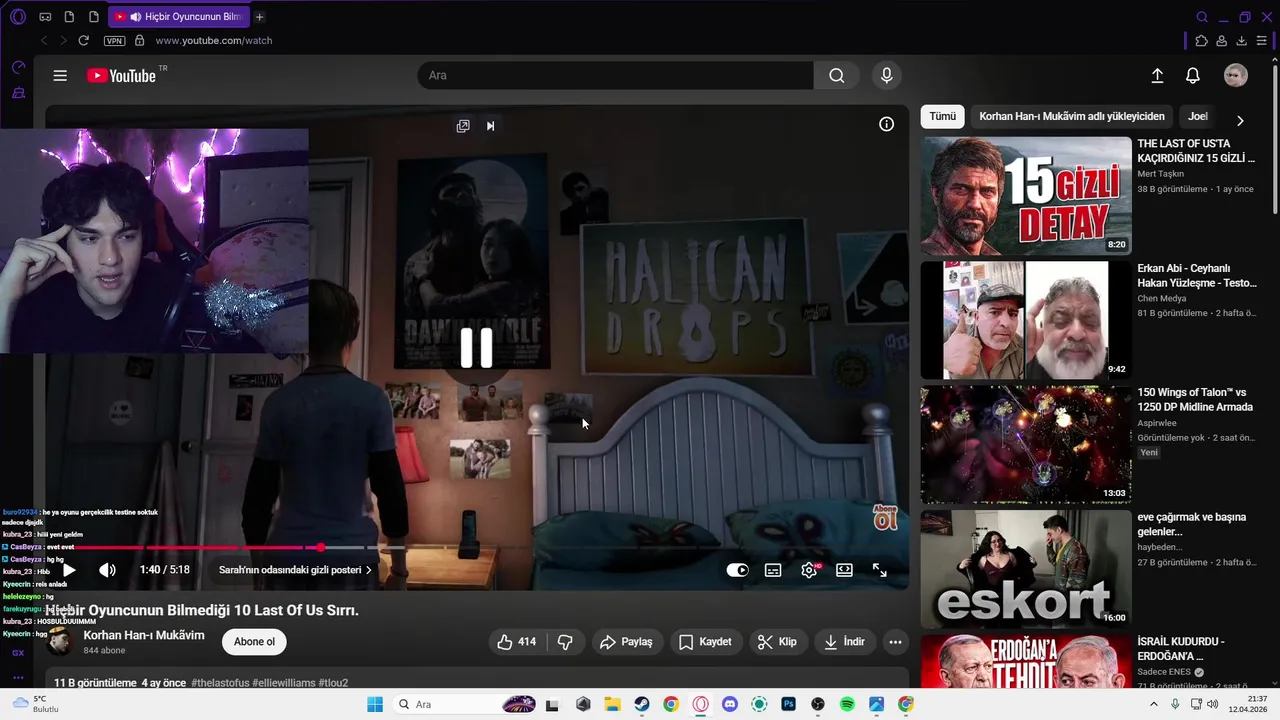
Task: Open Steam from the taskbar
Action: click(642, 705)
